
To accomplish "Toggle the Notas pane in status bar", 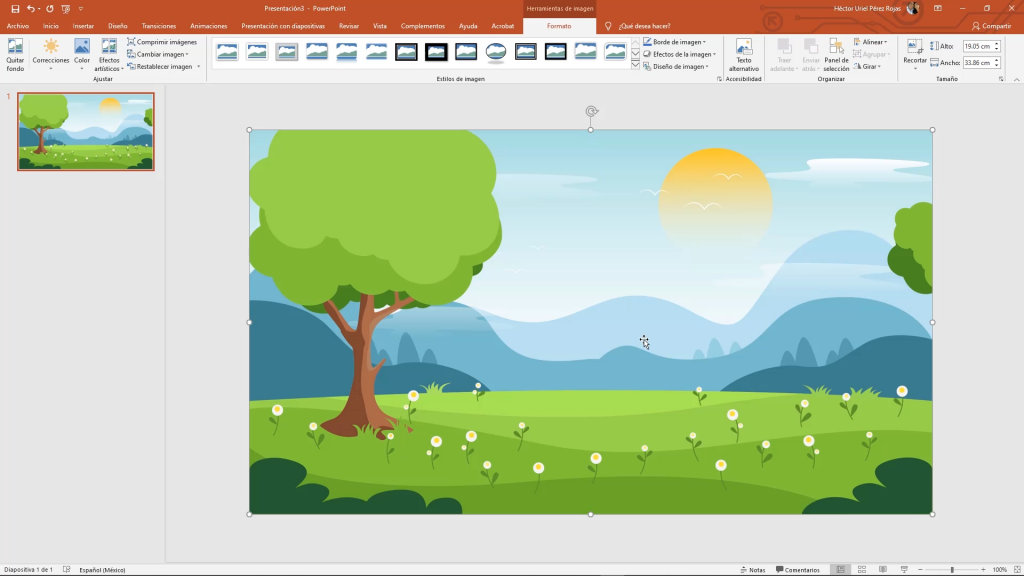I will [752, 569].
